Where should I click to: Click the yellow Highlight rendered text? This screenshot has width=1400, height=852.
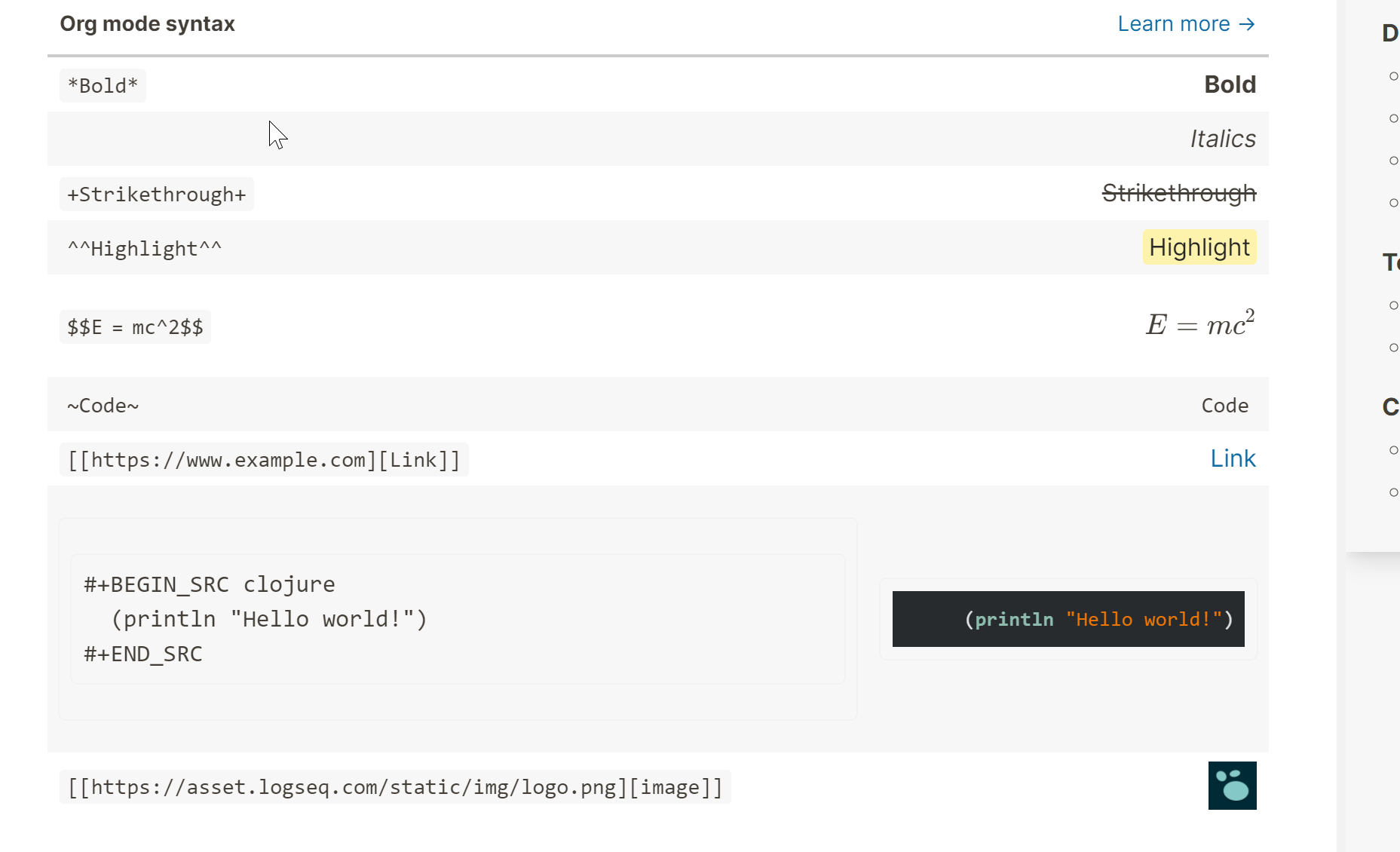tap(1199, 247)
